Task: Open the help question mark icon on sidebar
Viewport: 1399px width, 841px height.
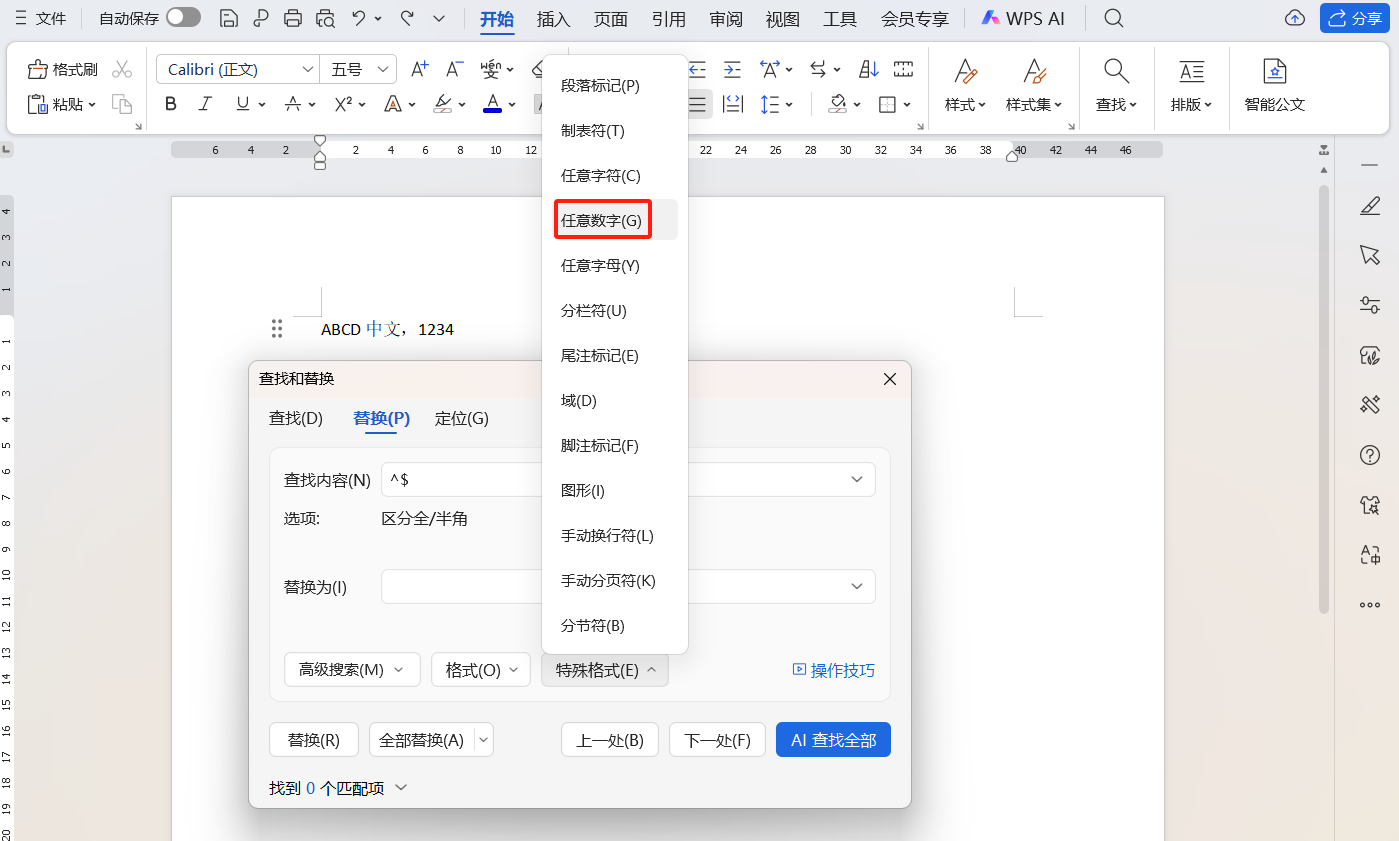Action: click(x=1370, y=455)
